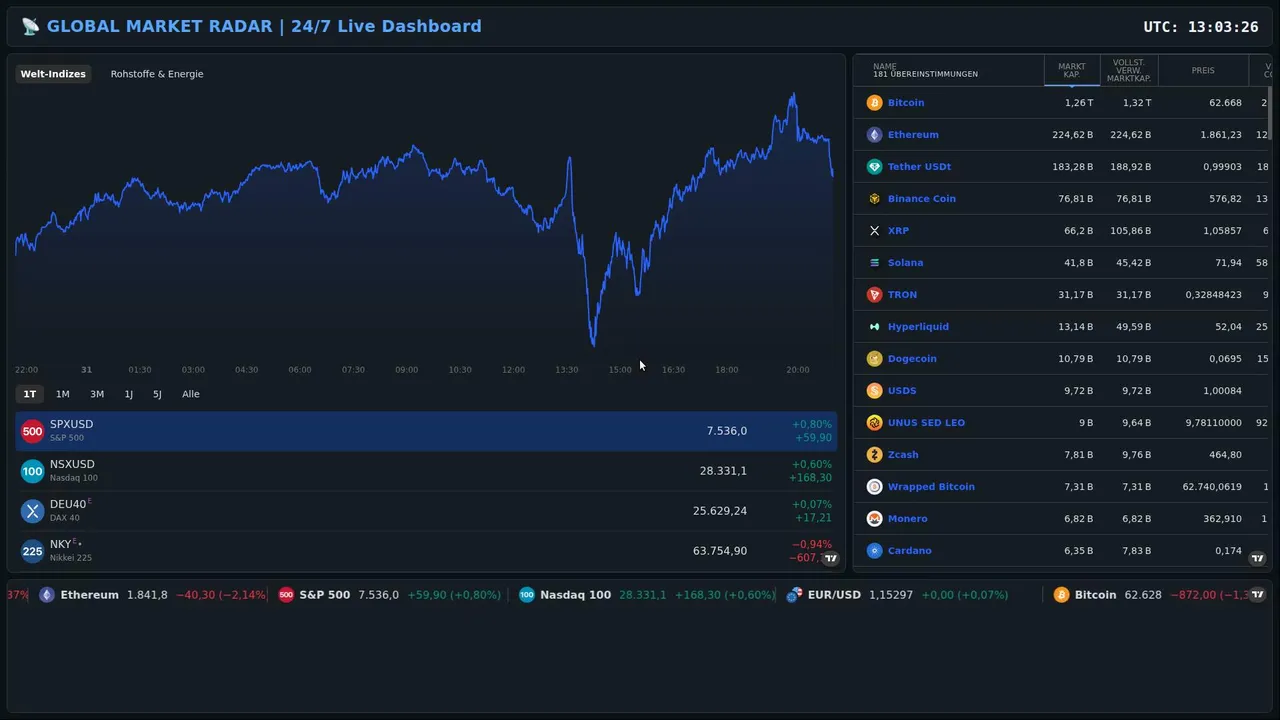This screenshot has width=1280, height=720.
Task: Open the TradingView logo in the crypto table
Action: coord(1257,558)
